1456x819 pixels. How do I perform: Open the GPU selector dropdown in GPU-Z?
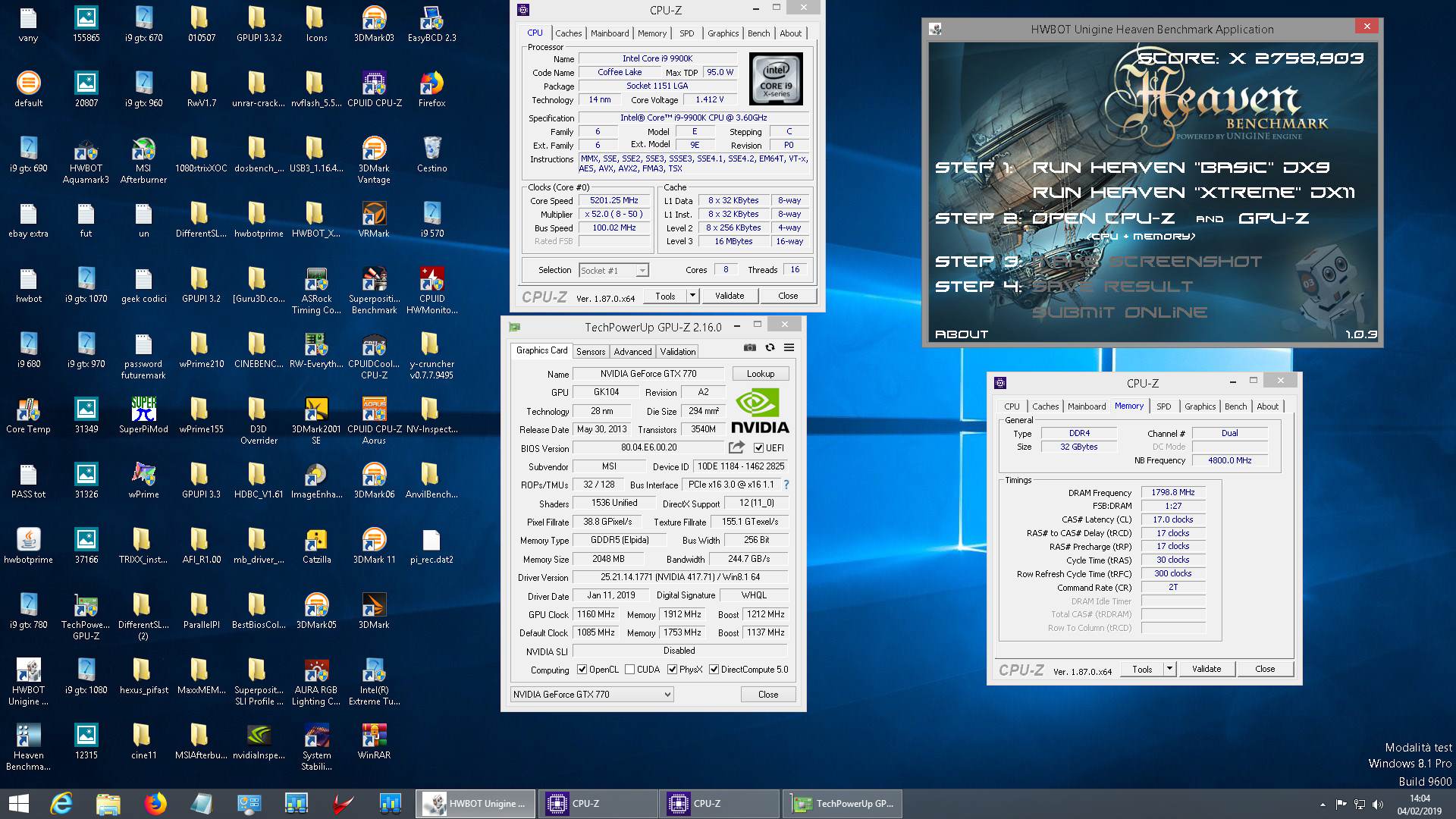click(591, 694)
